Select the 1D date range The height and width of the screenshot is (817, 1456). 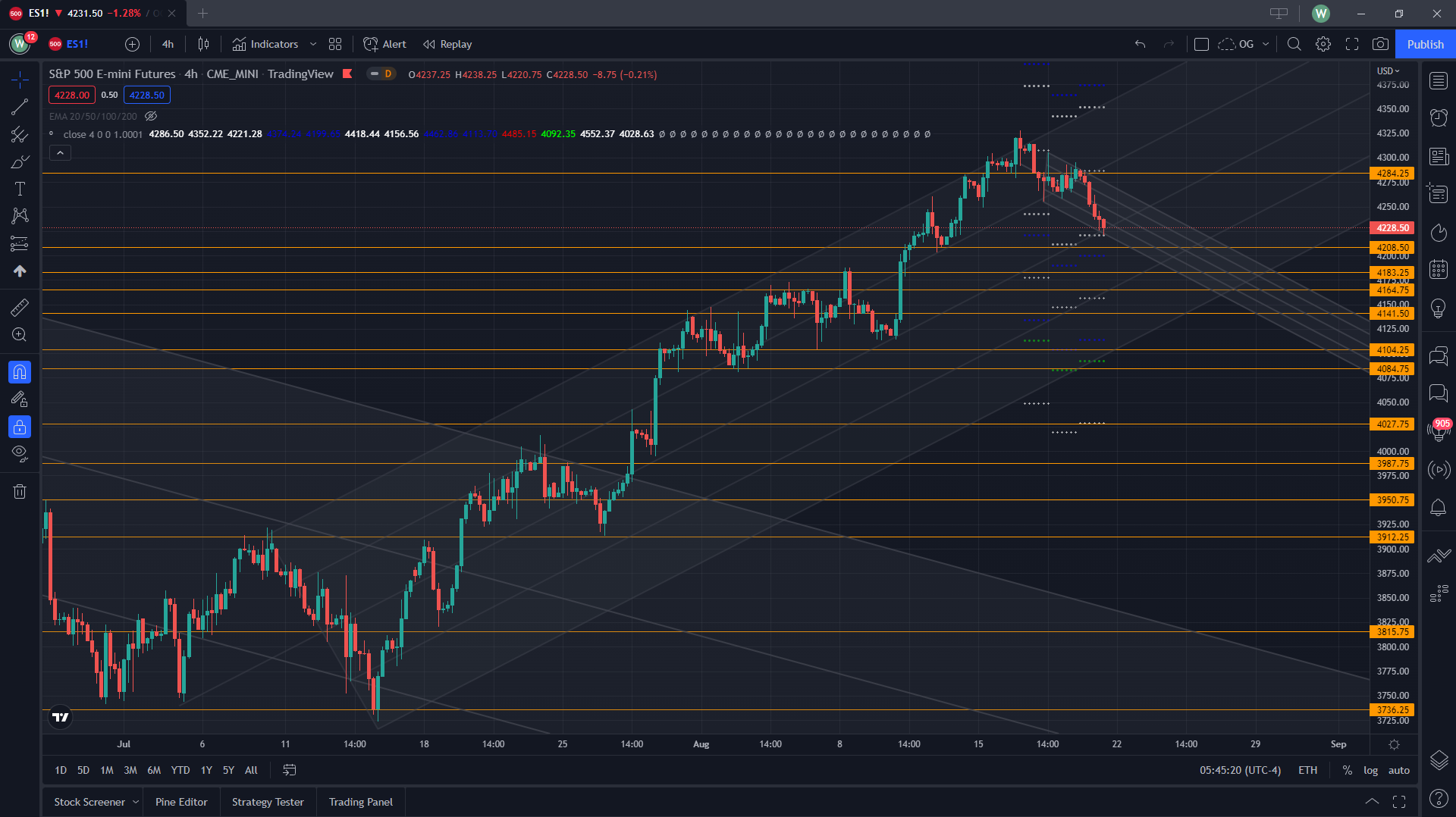[61, 770]
